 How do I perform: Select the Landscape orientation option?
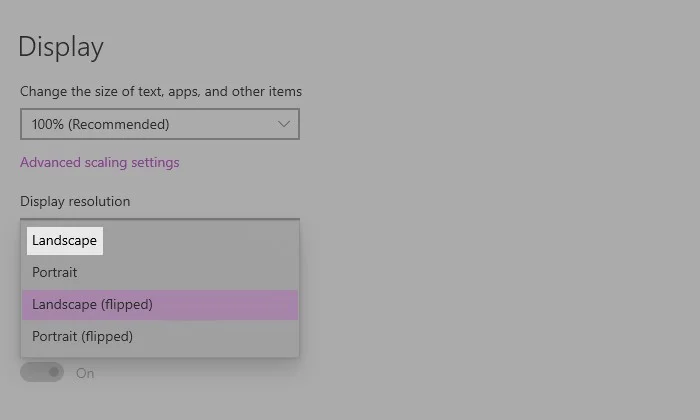160,241
